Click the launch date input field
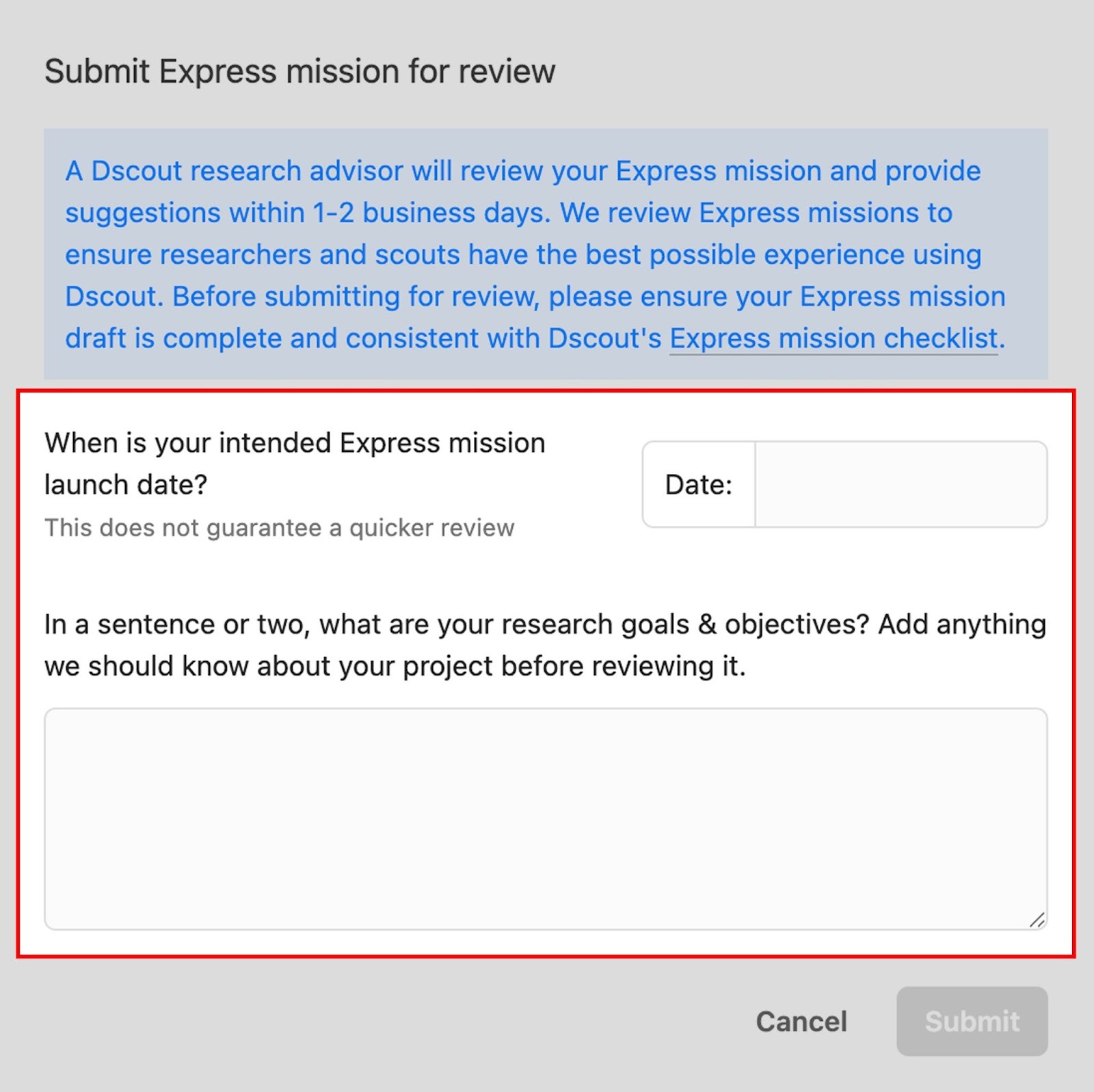 [900, 484]
